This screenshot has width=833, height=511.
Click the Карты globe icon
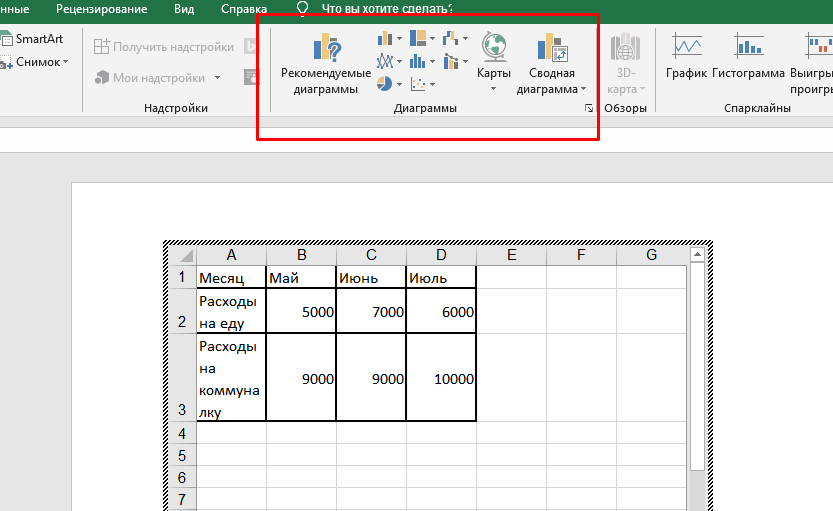click(493, 47)
